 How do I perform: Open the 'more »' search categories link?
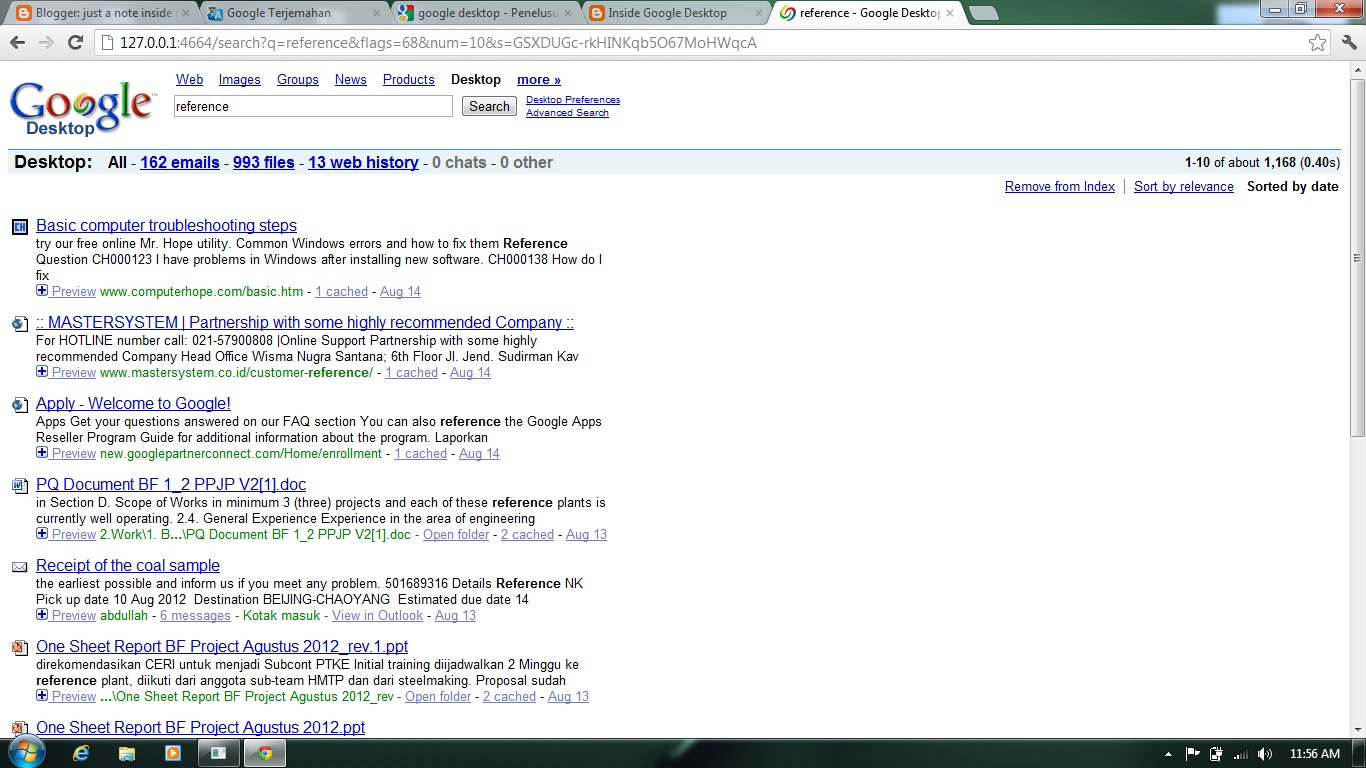tap(539, 80)
